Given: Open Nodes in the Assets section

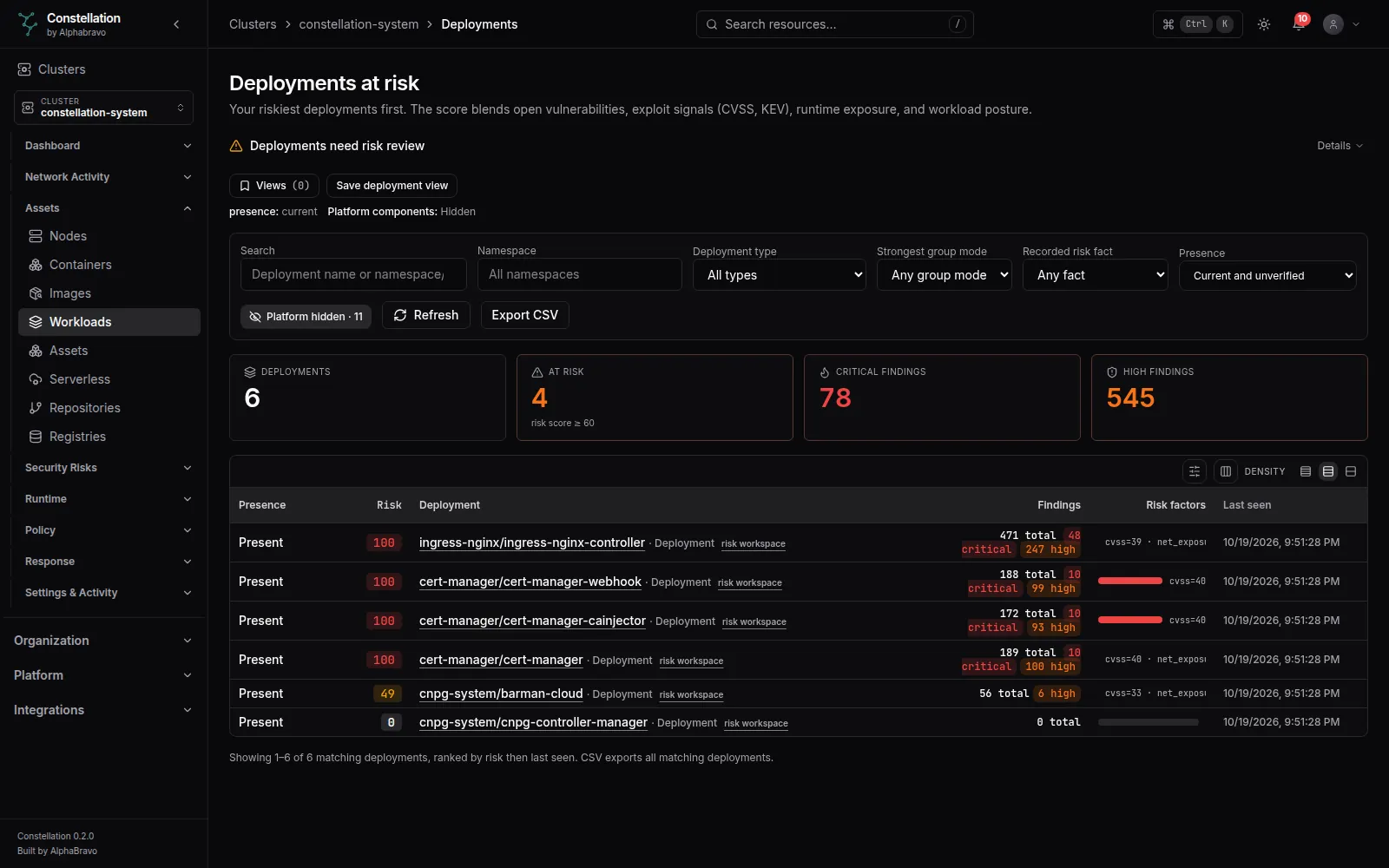Looking at the screenshot, I should pos(109,236).
